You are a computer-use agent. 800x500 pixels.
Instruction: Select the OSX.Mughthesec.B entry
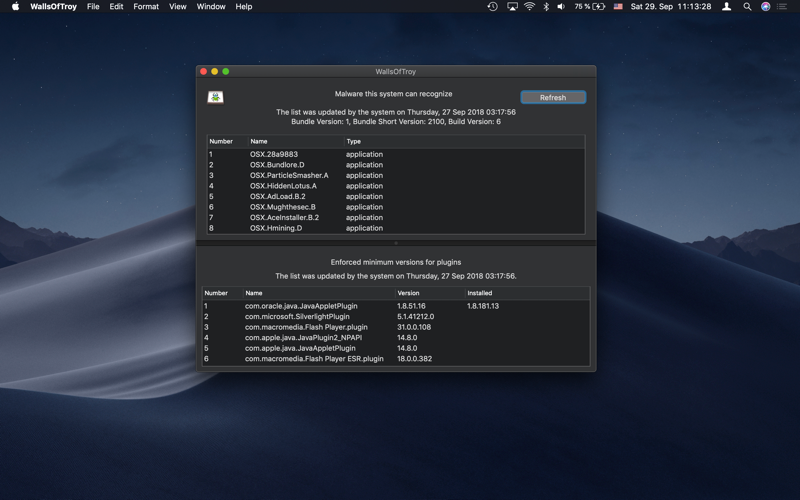(396, 207)
